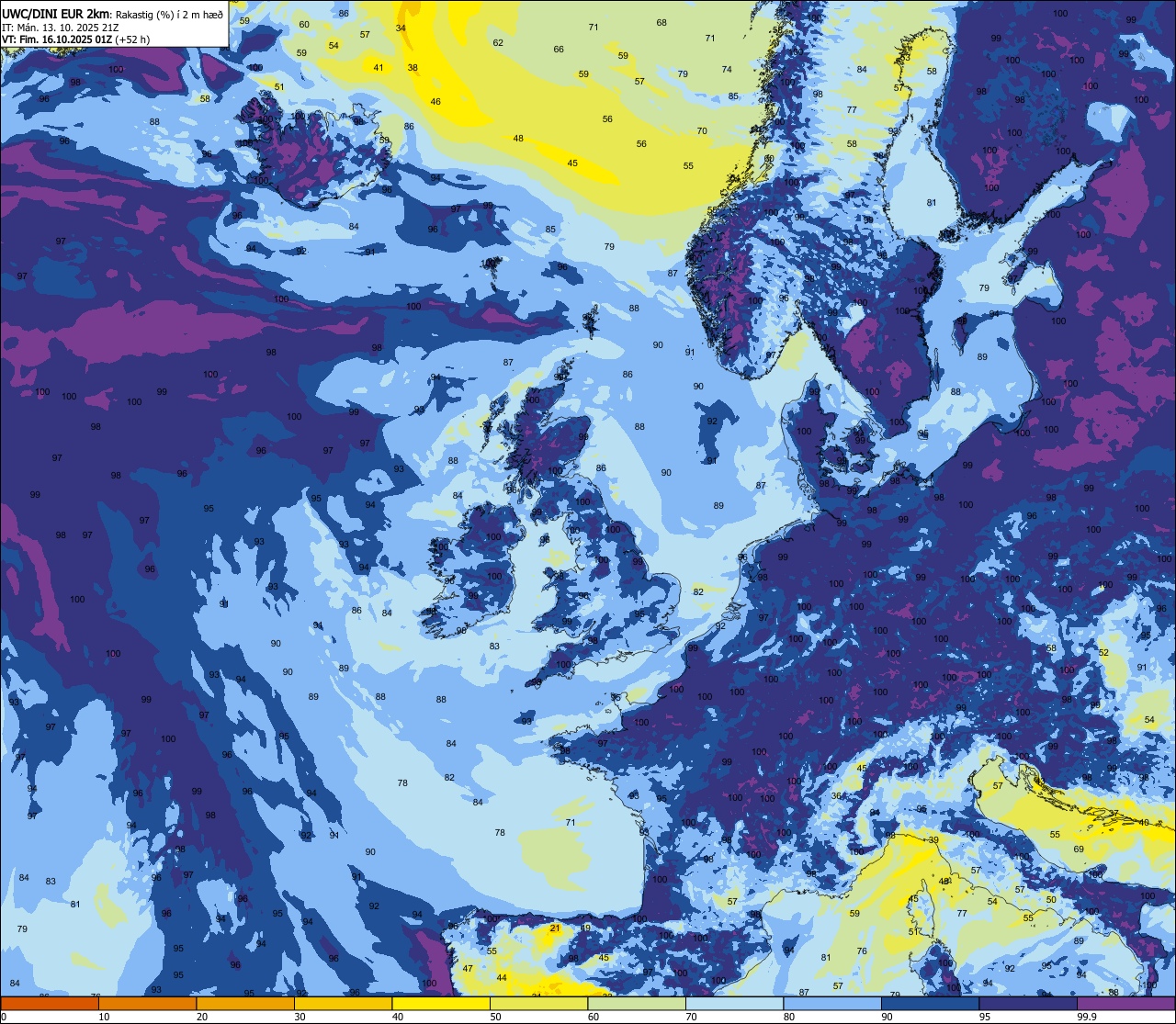Click the map value '68' at the top
The image size is (1176, 1024).
661,23
